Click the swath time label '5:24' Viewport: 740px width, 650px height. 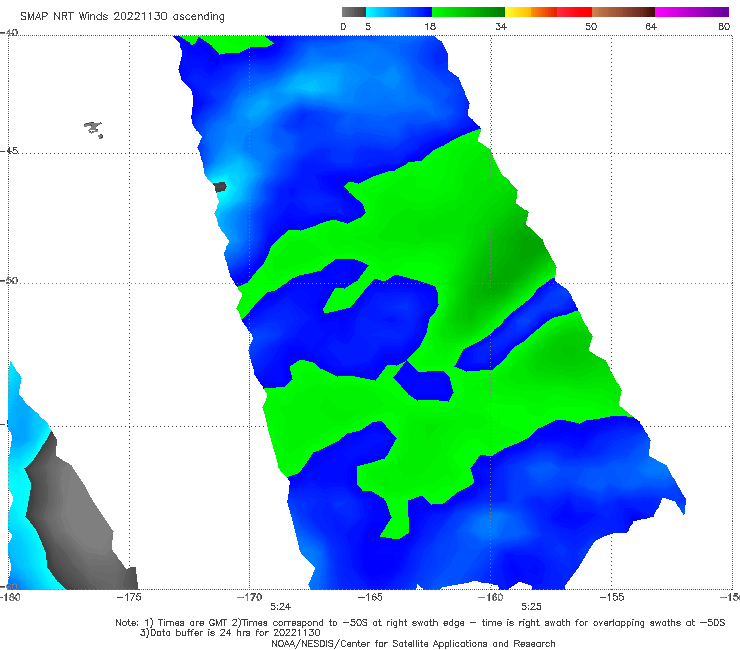tap(280, 607)
